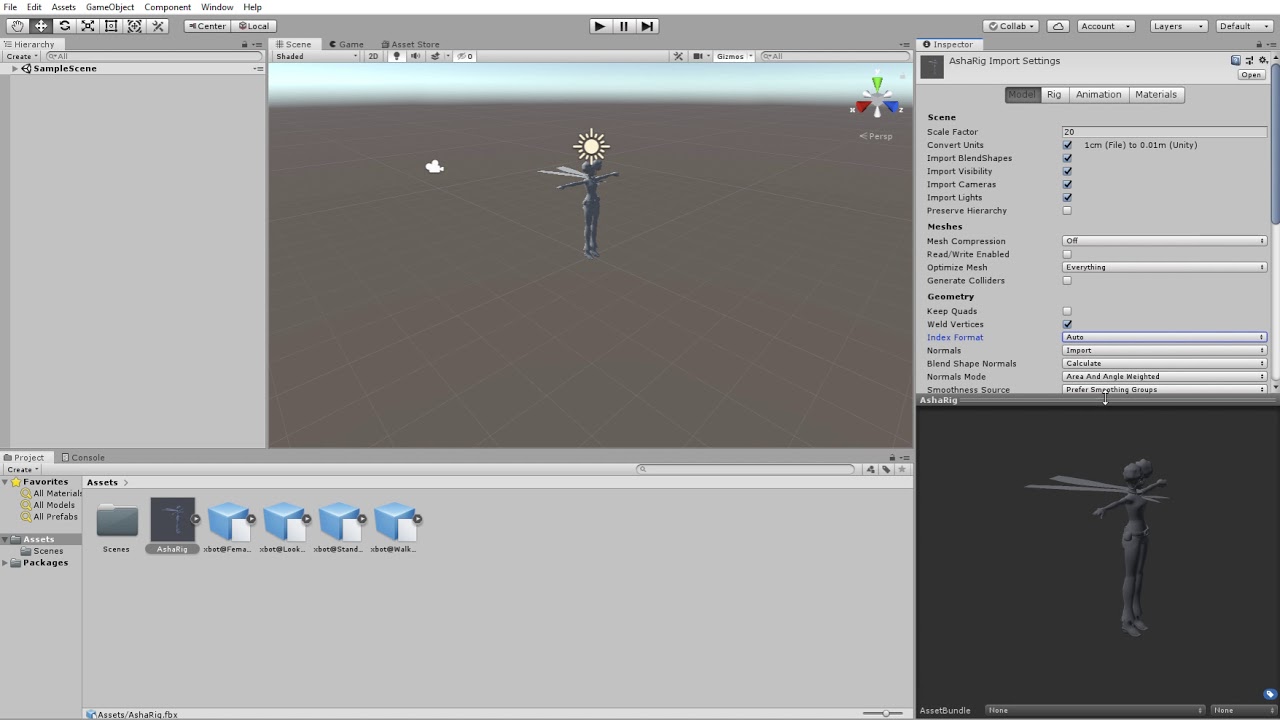1280x720 pixels.
Task: Open the Mesh Compression dropdown
Action: pos(1164,240)
